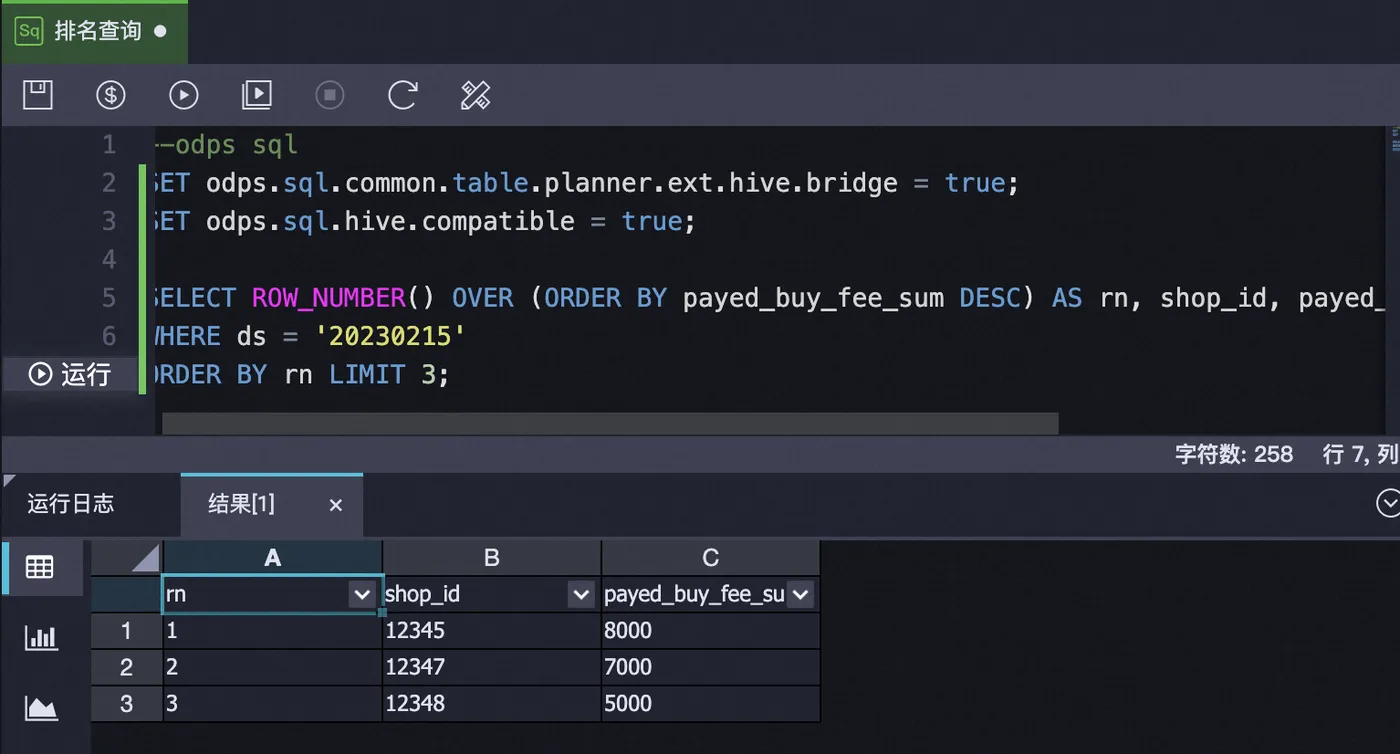Image resolution: width=1400 pixels, height=754 pixels.
Task: Open the shop_id column filter dropdown
Action: click(x=581, y=595)
